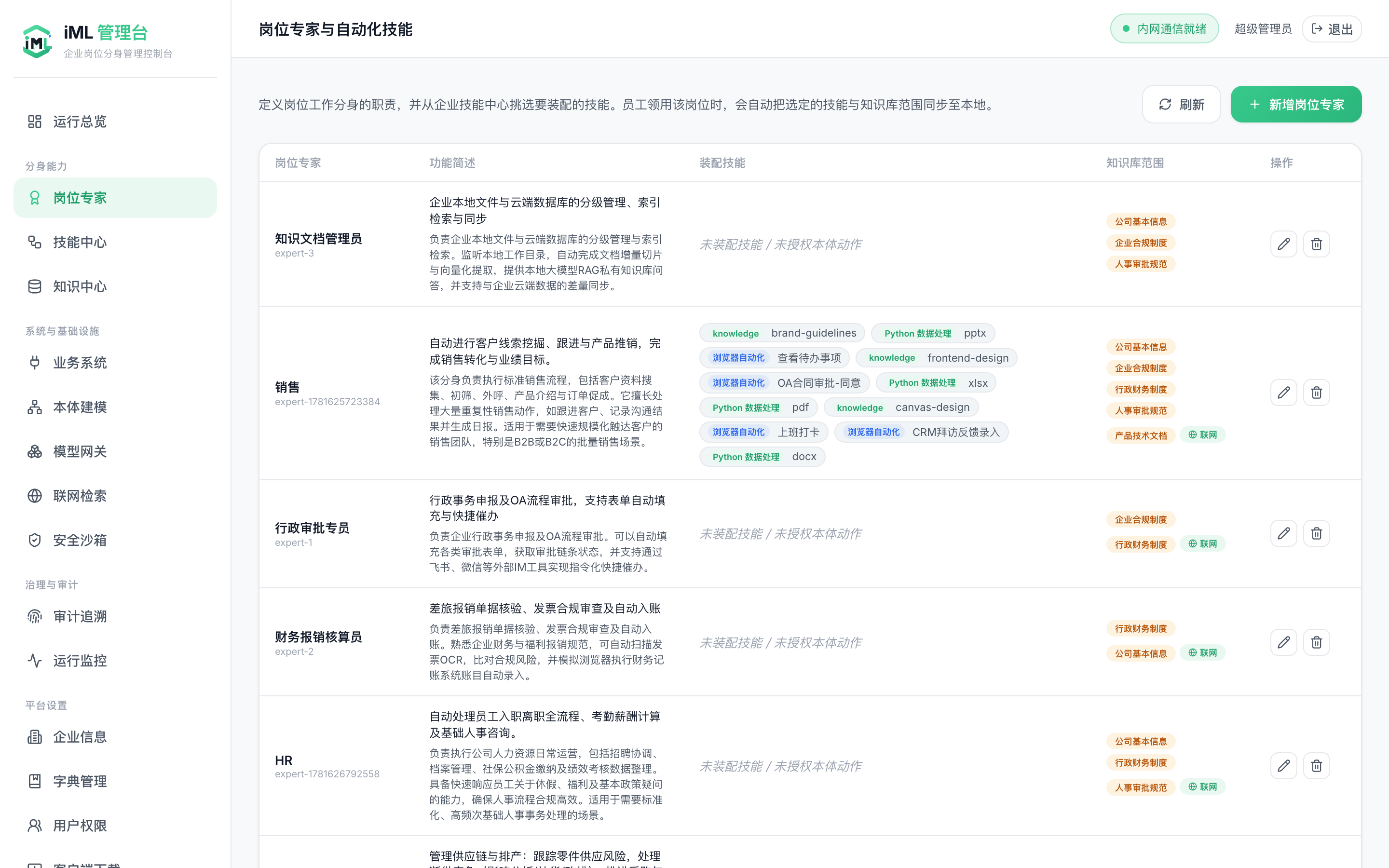Click the 审计追溯 fingerprint icon
1389x868 pixels.
[x=34, y=617]
